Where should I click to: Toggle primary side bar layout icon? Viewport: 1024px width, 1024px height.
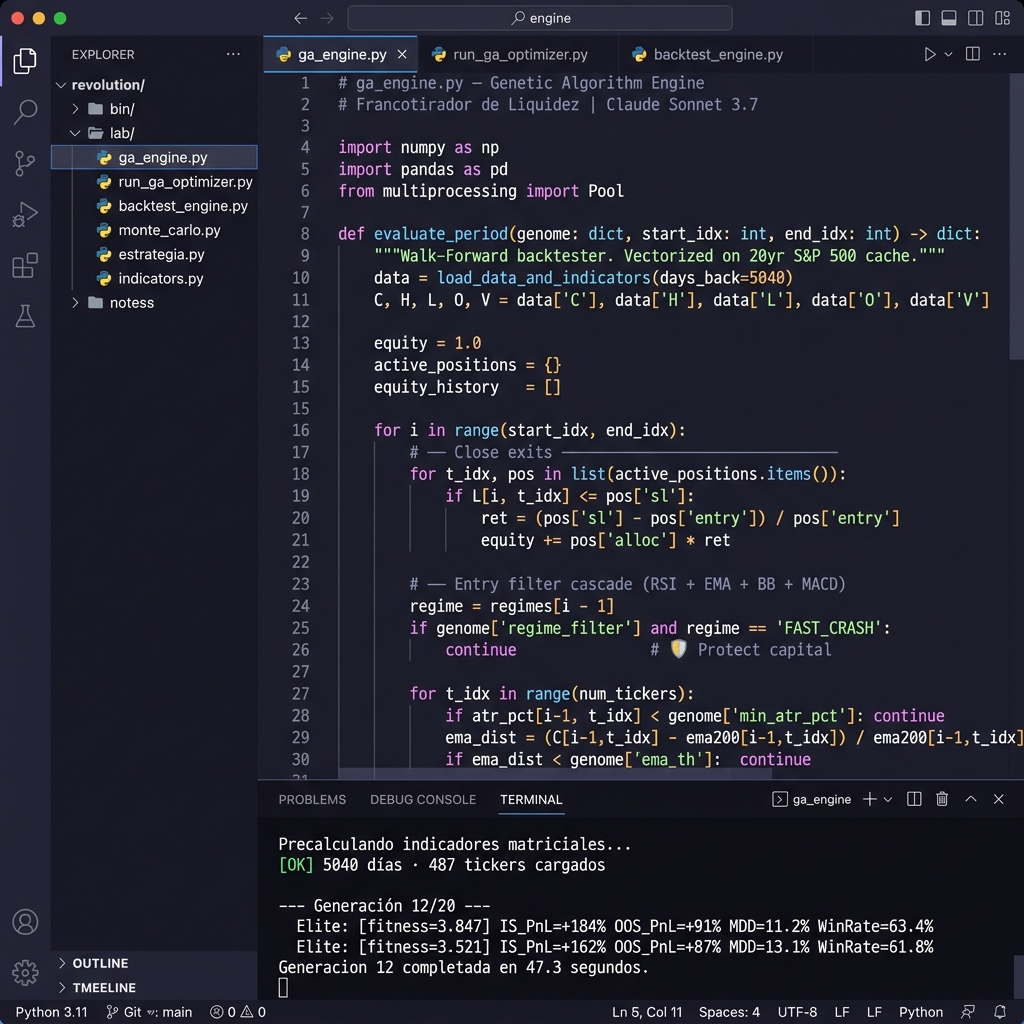(x=922, y=18)
